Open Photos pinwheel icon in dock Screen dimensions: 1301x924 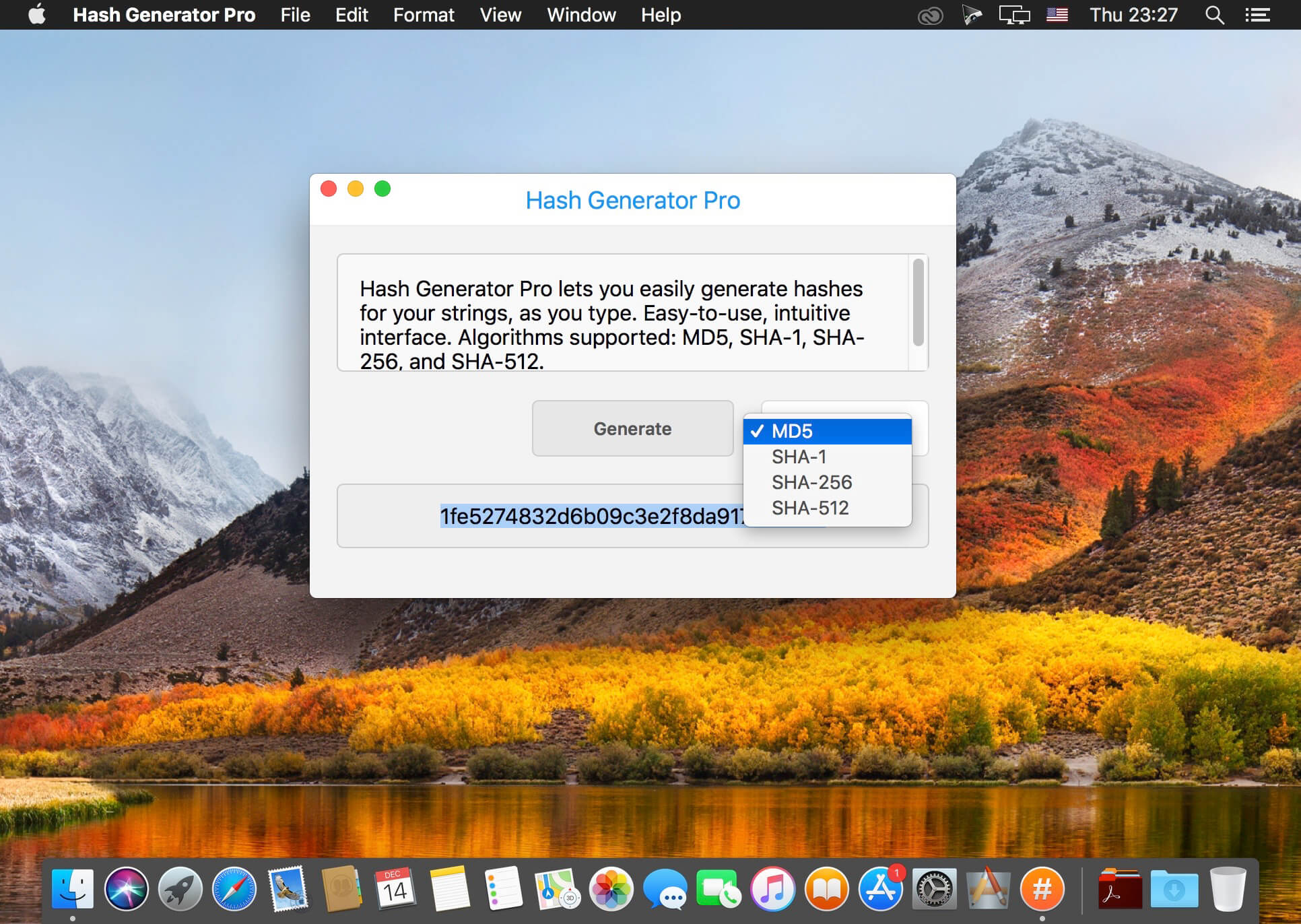coord(611,889)
